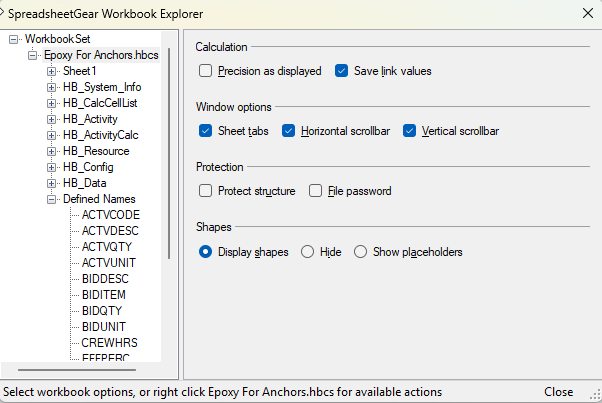Click tree panel vertical scrollbar
The image size is (602, 403).
pyautogui.click(x=169, y=154)
